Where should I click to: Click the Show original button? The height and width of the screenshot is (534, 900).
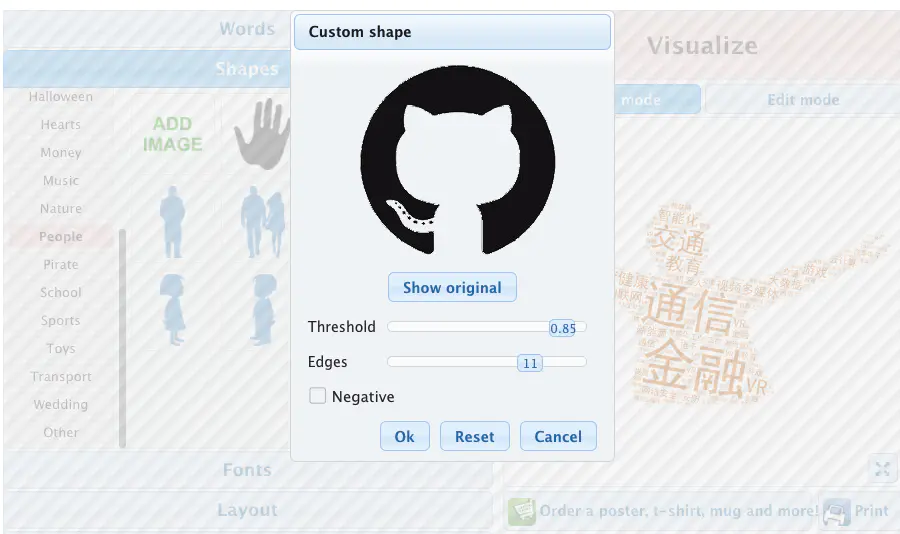click(452, 287)
